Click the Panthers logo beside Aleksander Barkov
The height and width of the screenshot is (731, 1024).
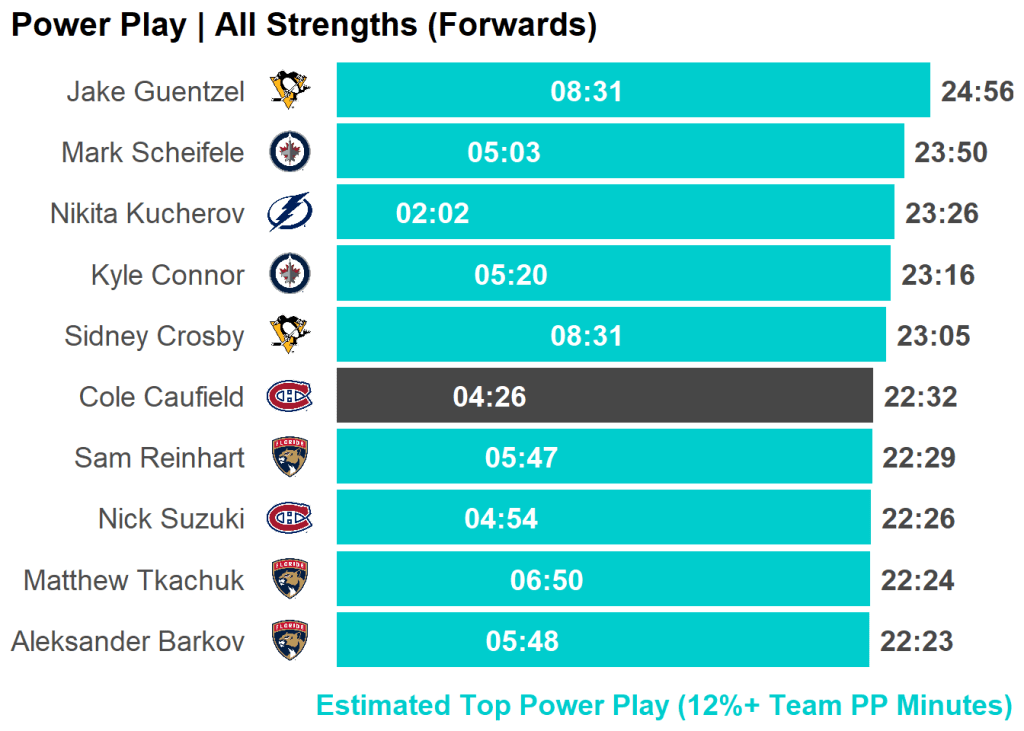point(290,641)
